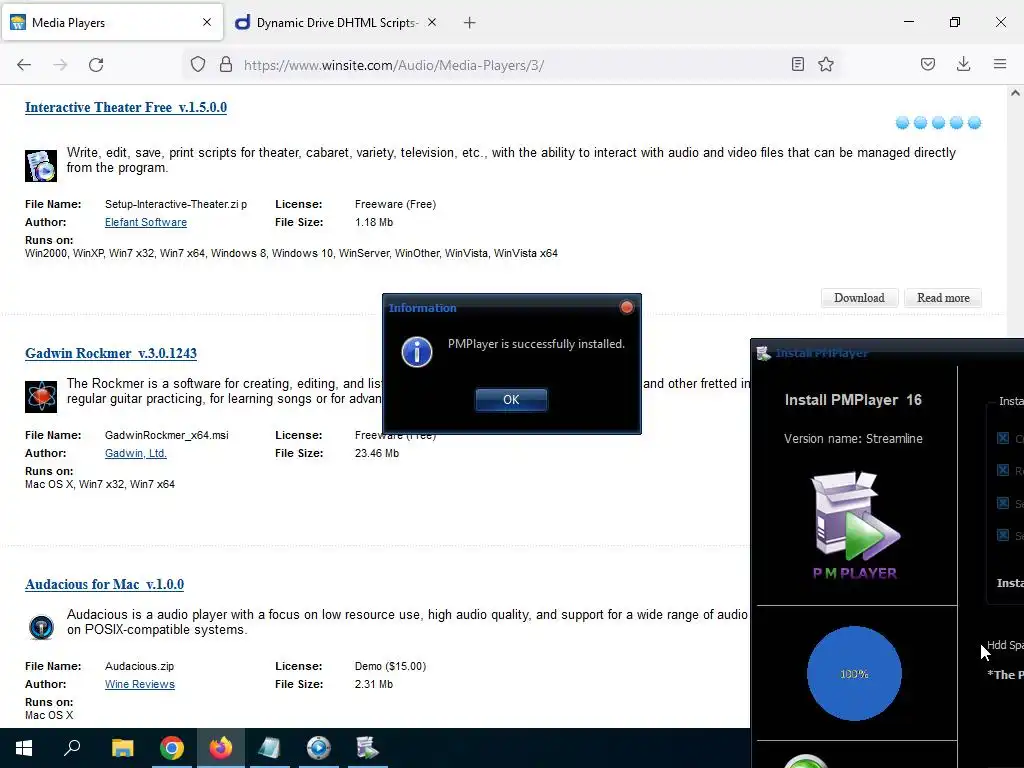The image size is (1024, 768).
Task: Select file name GadwinRockmer_x64.msi
Action: click(167, 436)
